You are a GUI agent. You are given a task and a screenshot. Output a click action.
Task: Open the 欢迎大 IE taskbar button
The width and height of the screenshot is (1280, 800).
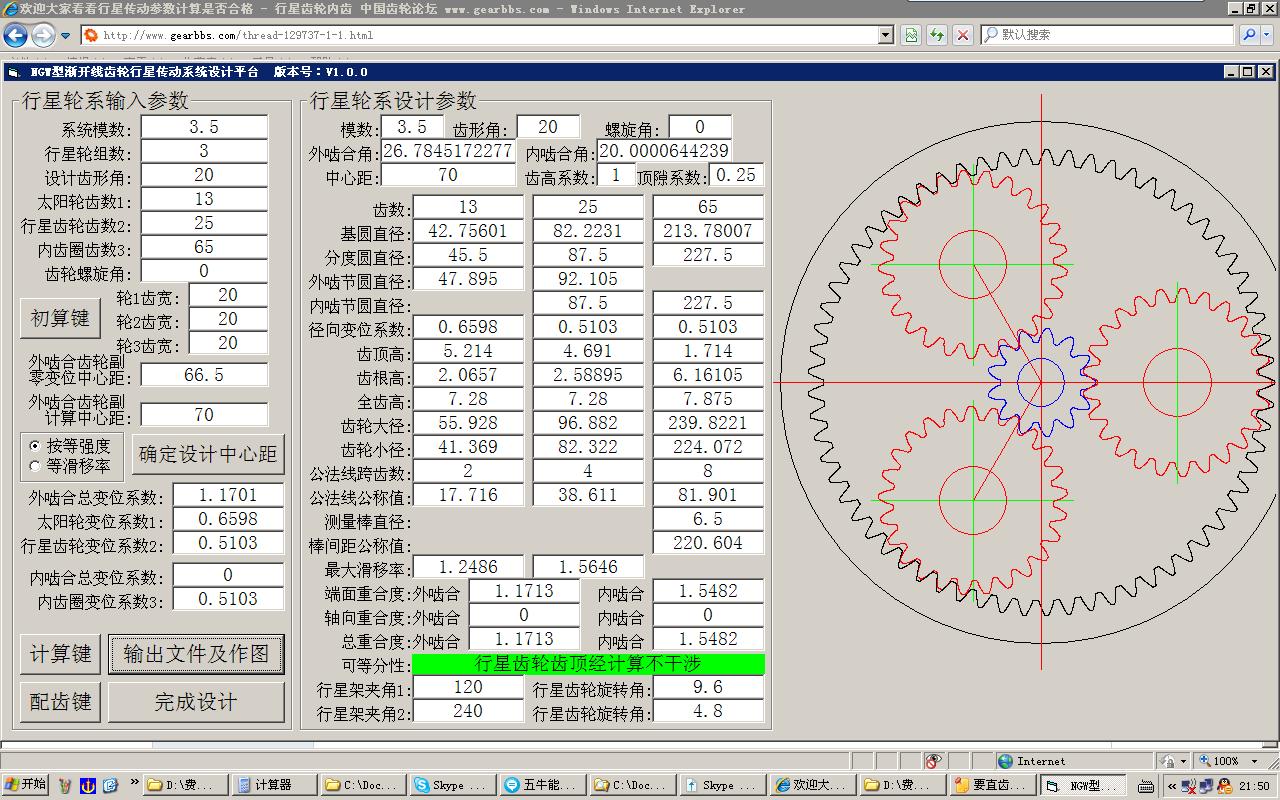812,785
